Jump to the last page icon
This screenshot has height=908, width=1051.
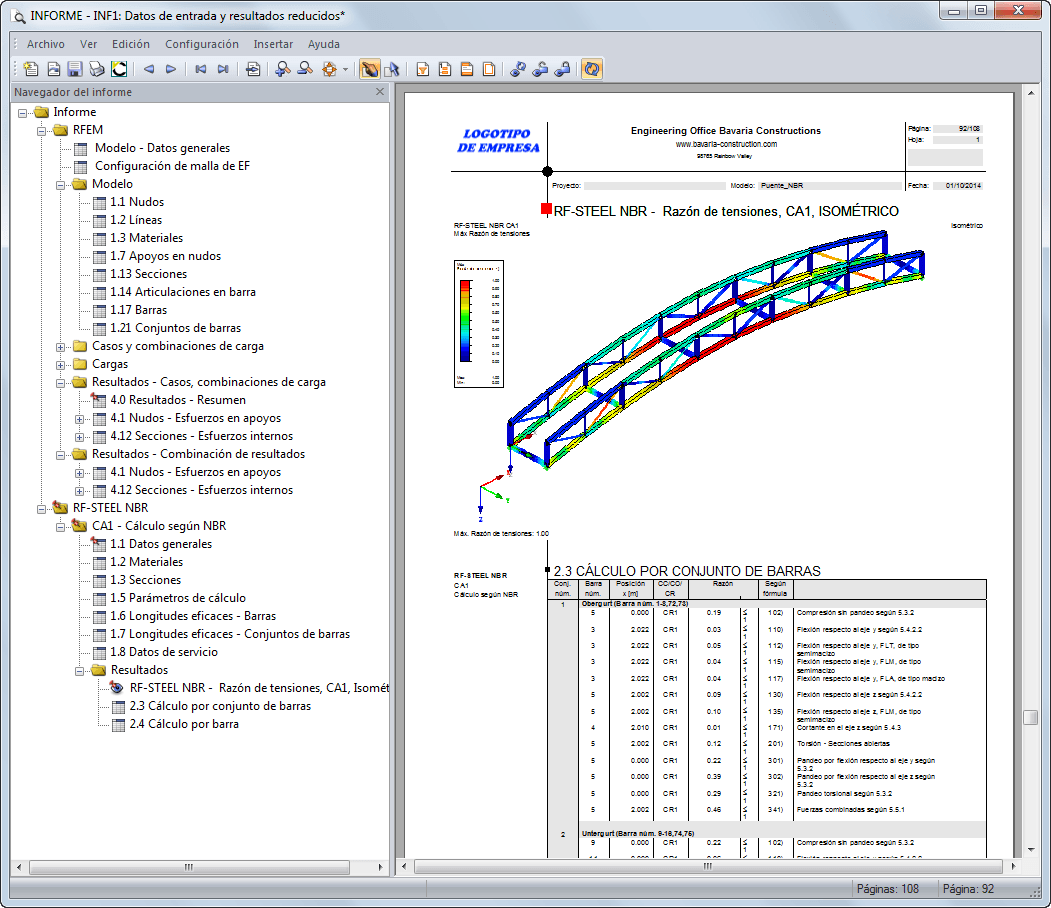point(222,69)
